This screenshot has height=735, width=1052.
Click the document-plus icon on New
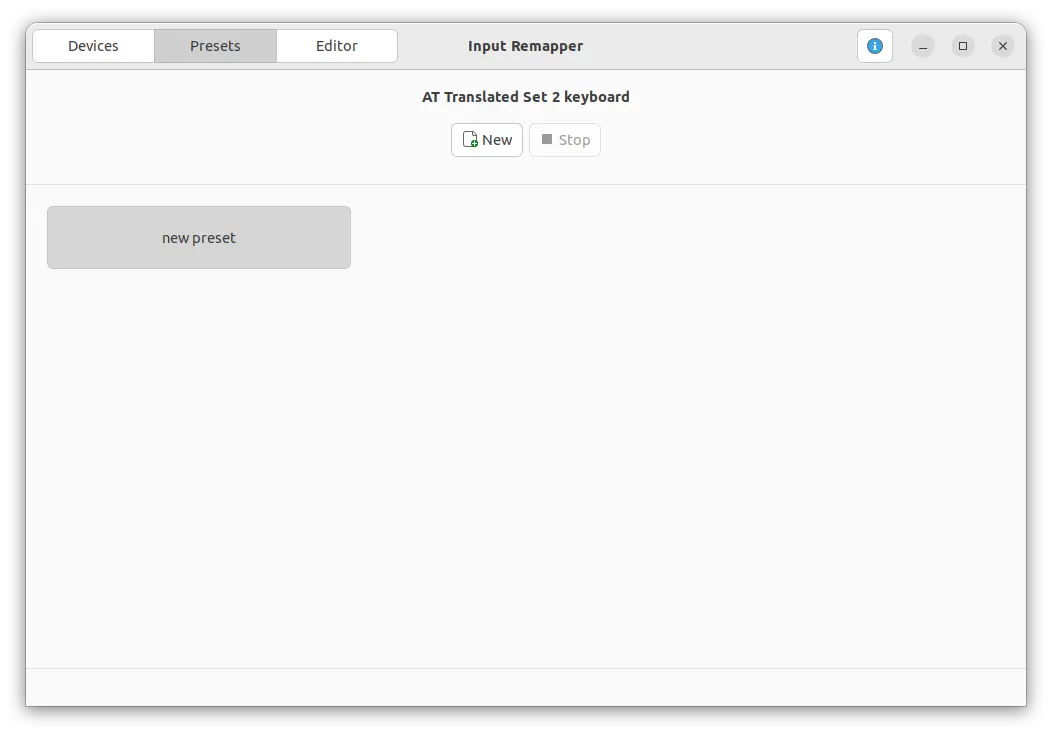pyautogui.click(x=470, y=140)
